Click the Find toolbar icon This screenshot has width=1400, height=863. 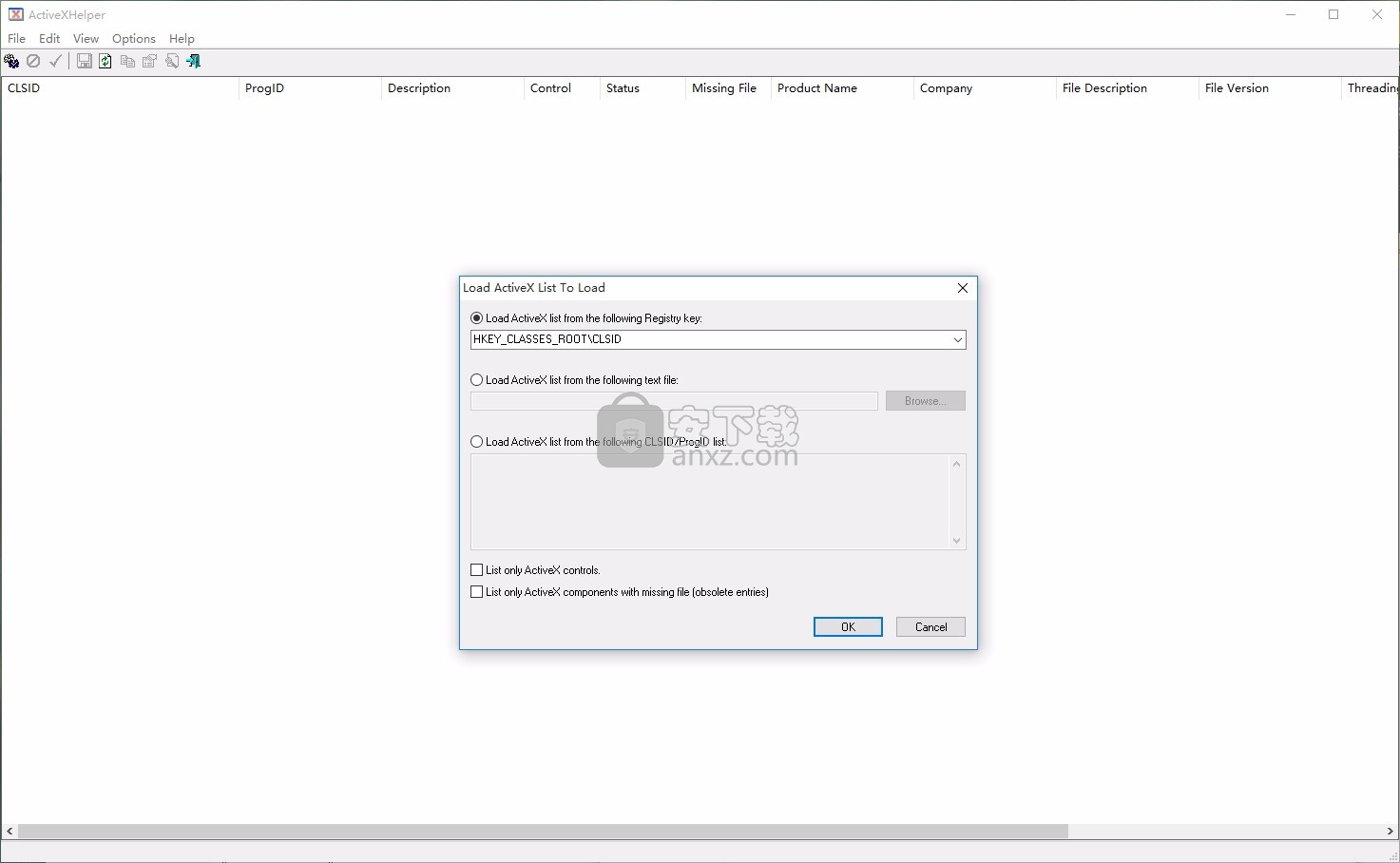coord(172,62)
